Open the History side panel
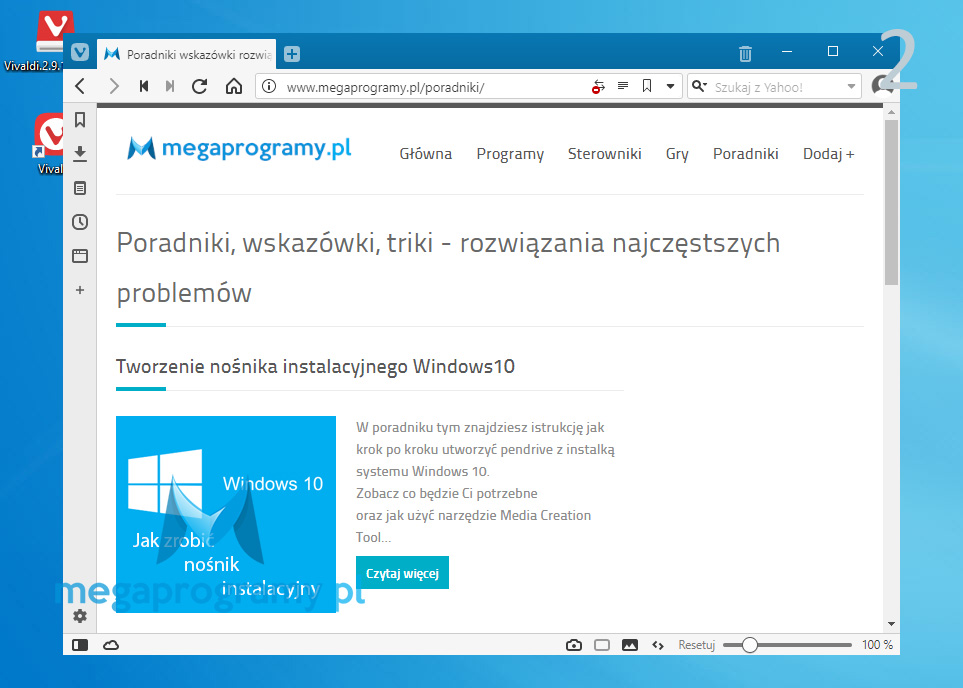The height and width of the screenshot is (688, 963). [x=80, y=222]
